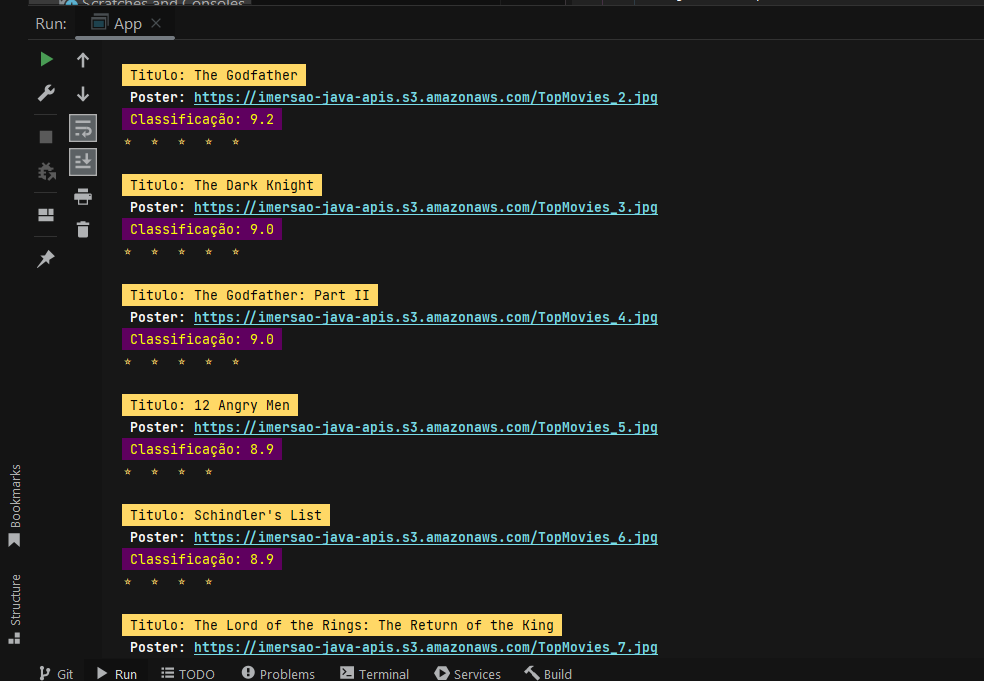Open the Git tool window

pyautogui.click(x=56, y=673)
